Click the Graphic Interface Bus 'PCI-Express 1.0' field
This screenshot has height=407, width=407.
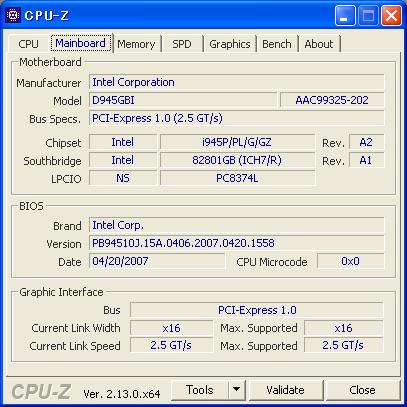click(257, 310)
